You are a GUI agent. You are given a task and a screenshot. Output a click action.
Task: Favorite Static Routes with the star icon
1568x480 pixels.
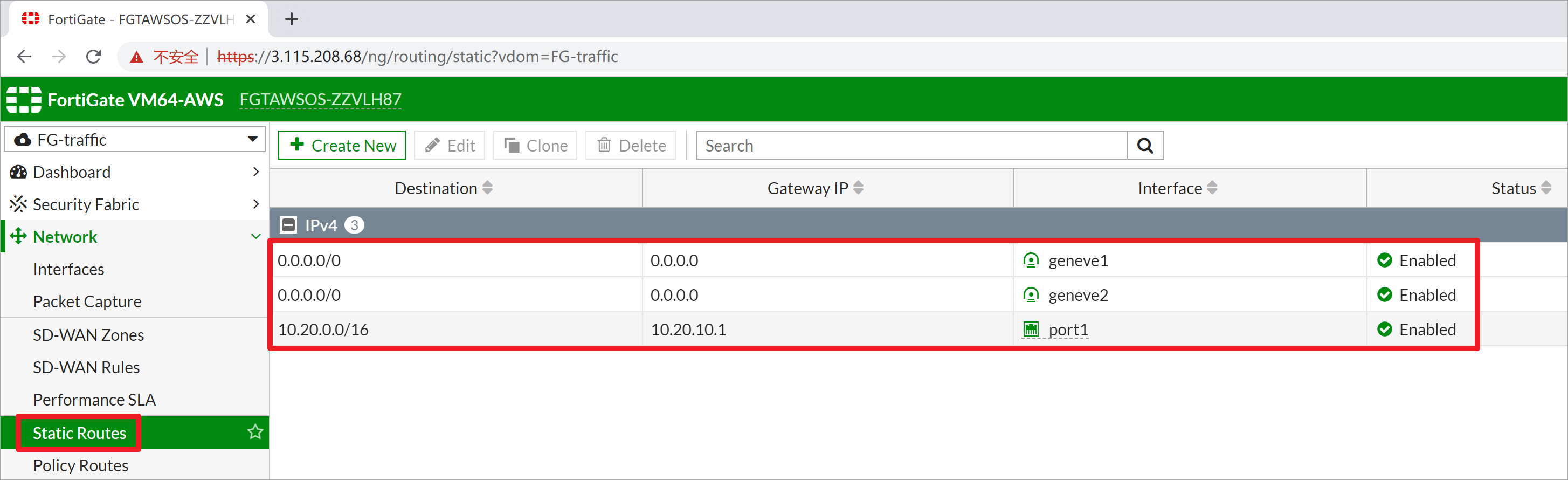click(255, 433)
